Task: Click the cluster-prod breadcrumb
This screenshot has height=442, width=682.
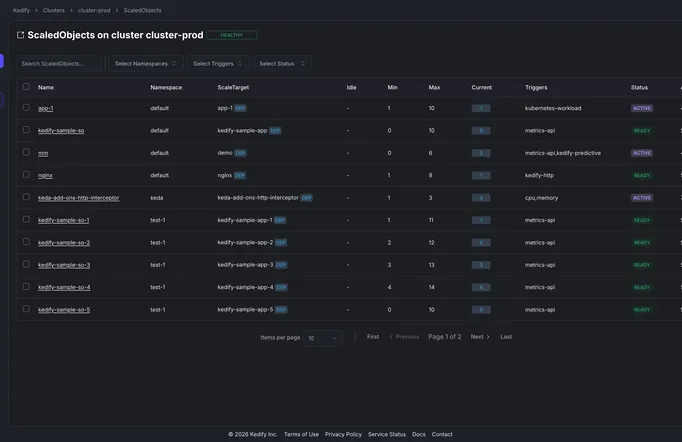Action: tap(94, 10)
